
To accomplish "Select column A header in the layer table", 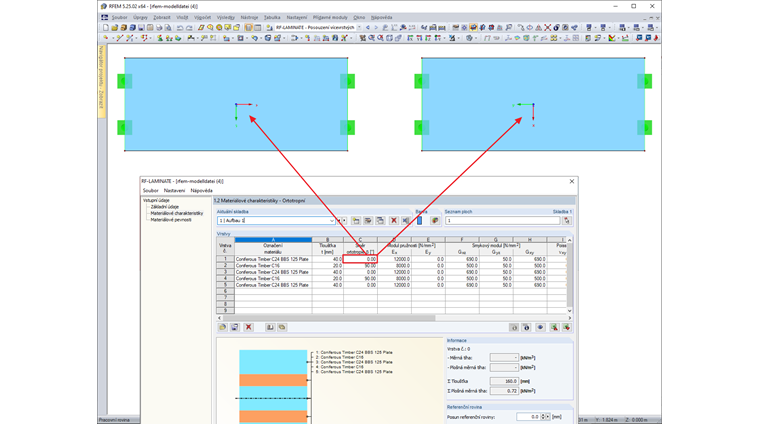I will 273,240.
